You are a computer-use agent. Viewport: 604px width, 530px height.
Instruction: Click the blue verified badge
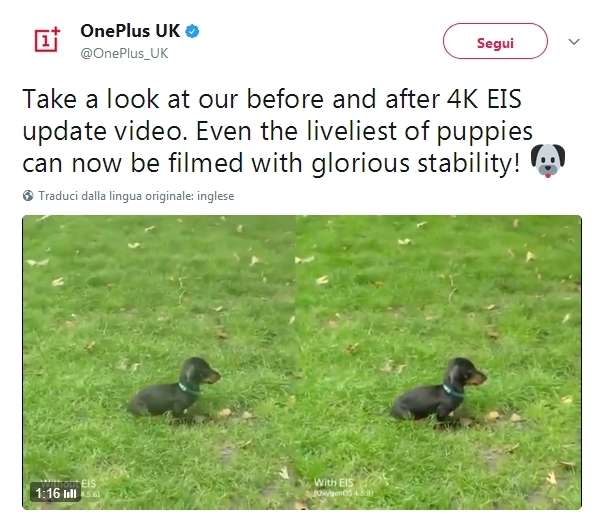pyautogui.click(x=193, y=31)
